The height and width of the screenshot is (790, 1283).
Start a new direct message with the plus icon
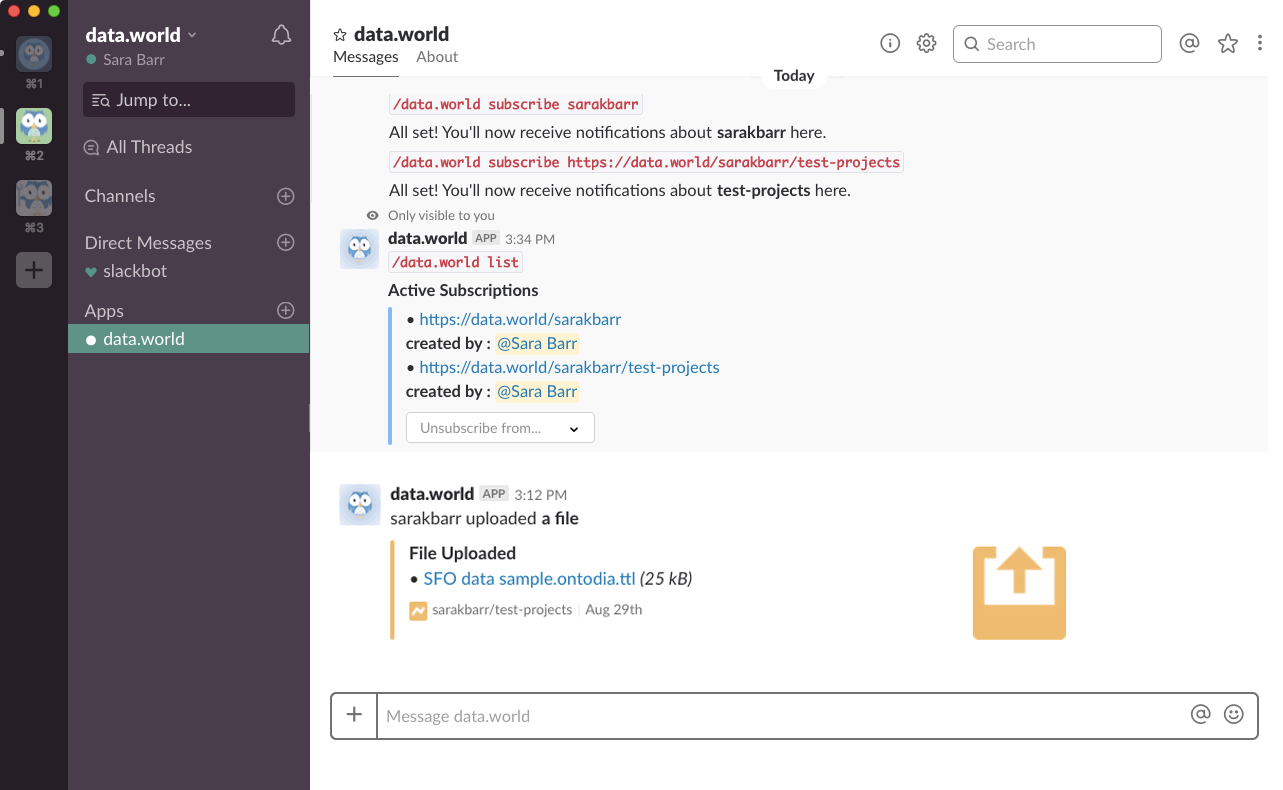click(x=286, y=242)
